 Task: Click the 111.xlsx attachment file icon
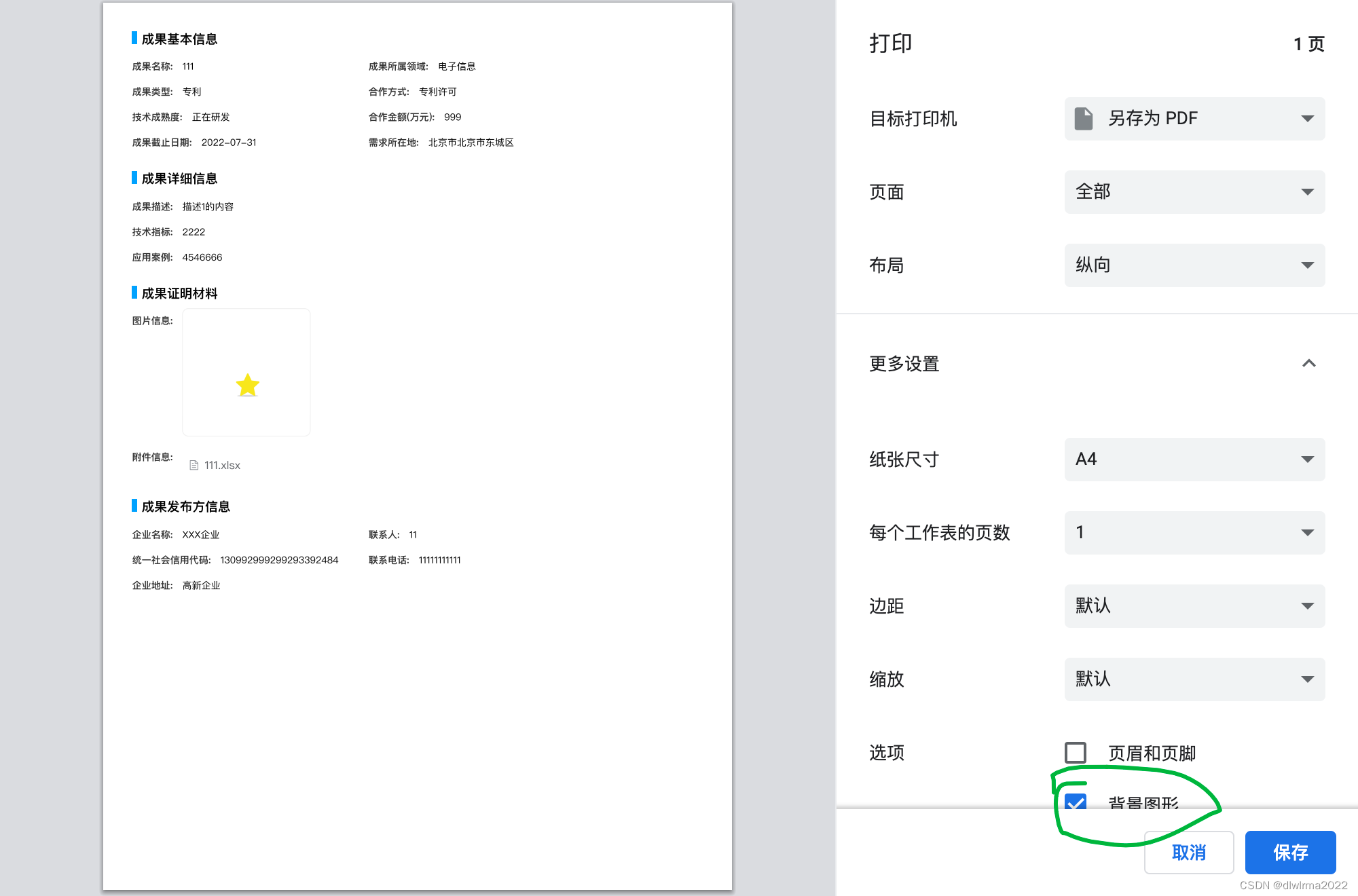click(194, 466)
